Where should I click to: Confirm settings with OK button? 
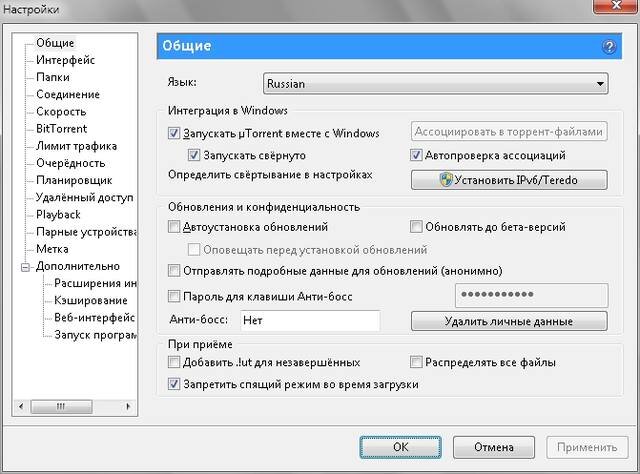click(x=400, y=447)
